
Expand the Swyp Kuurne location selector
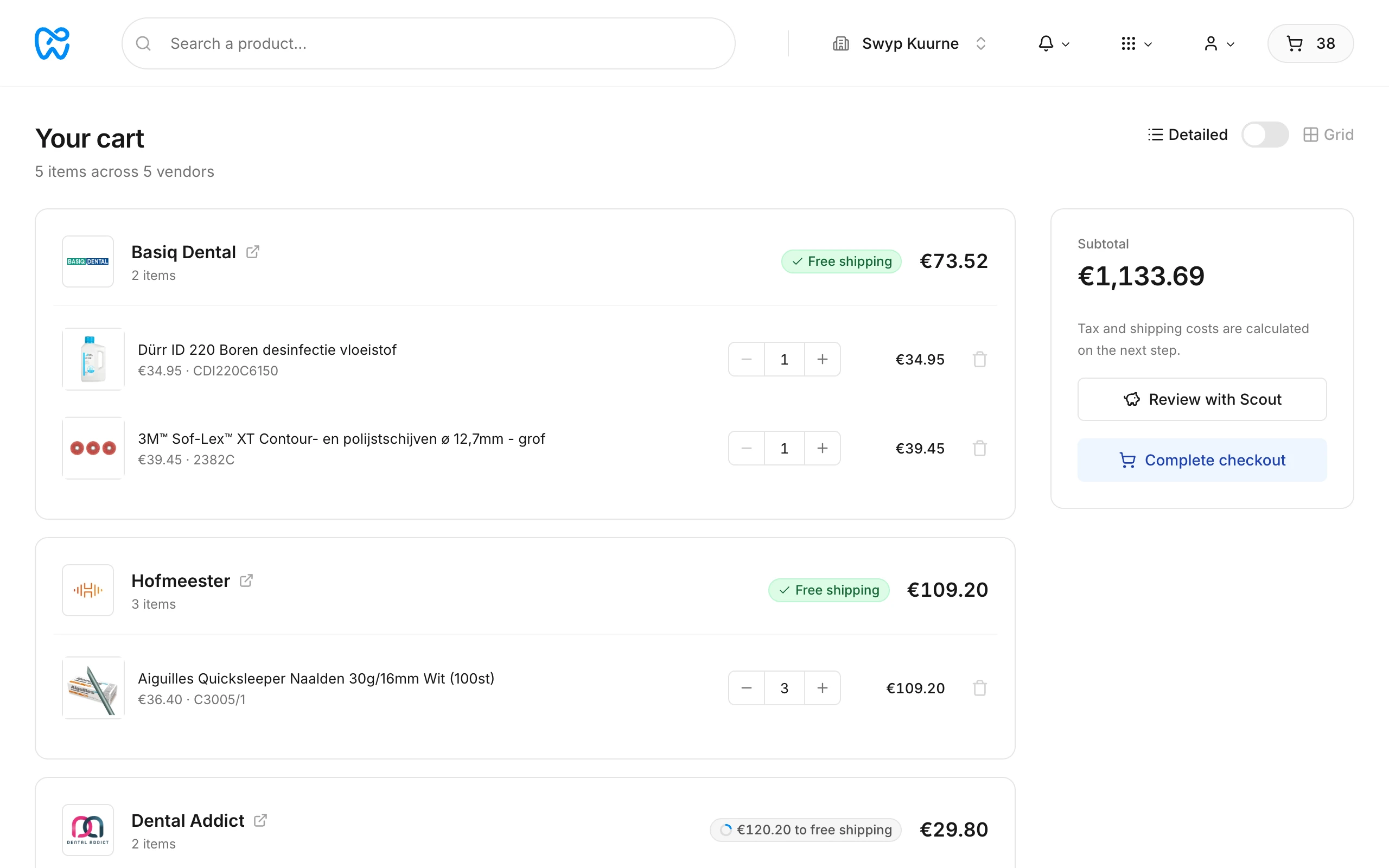point(910,43)
